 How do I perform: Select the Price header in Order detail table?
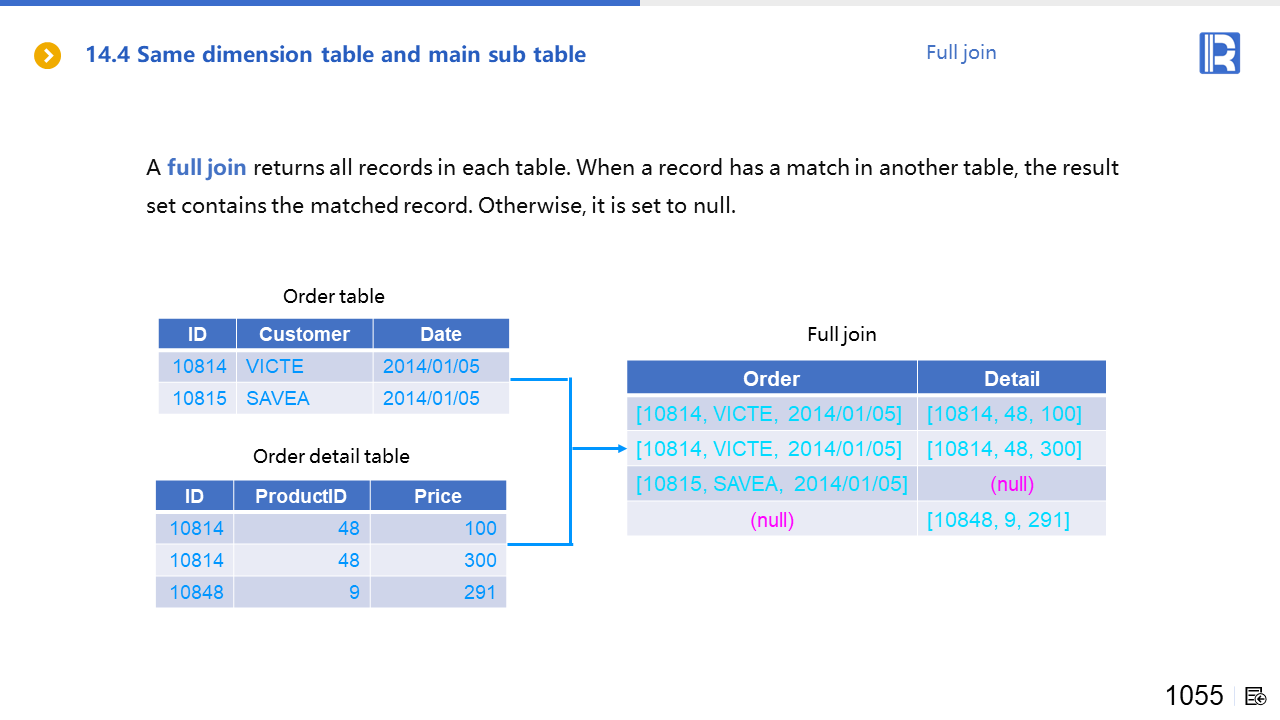pyautogui.click(x=438, y=496)
